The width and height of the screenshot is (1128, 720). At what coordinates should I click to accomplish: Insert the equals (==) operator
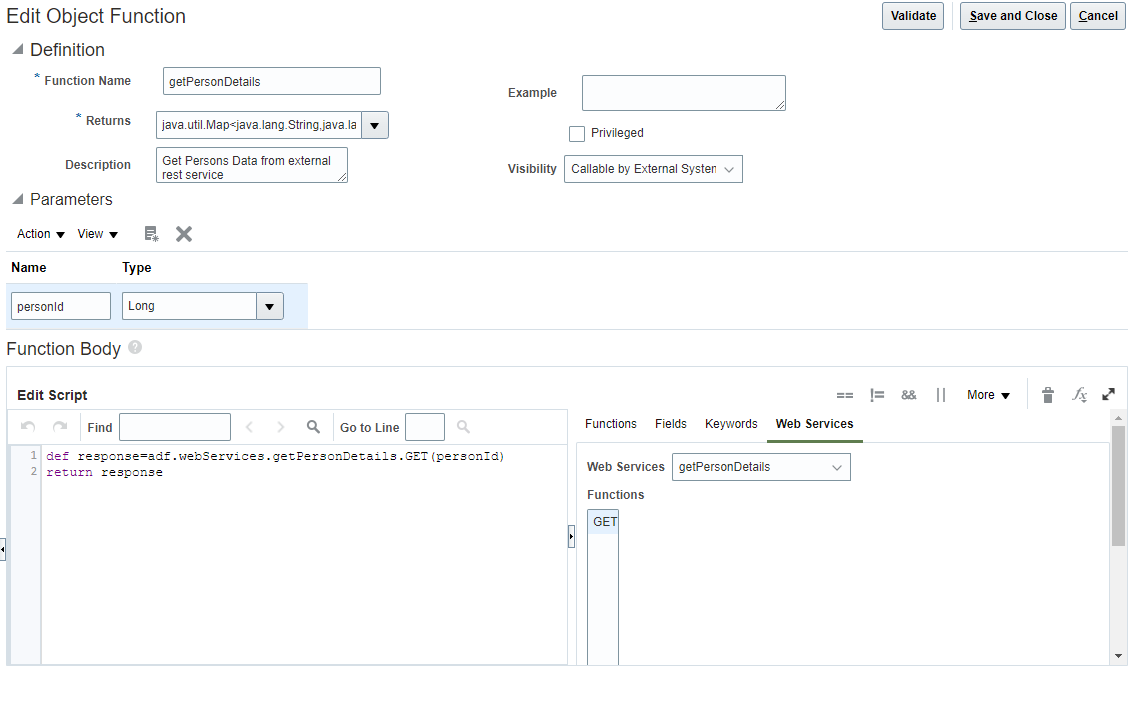845,395
